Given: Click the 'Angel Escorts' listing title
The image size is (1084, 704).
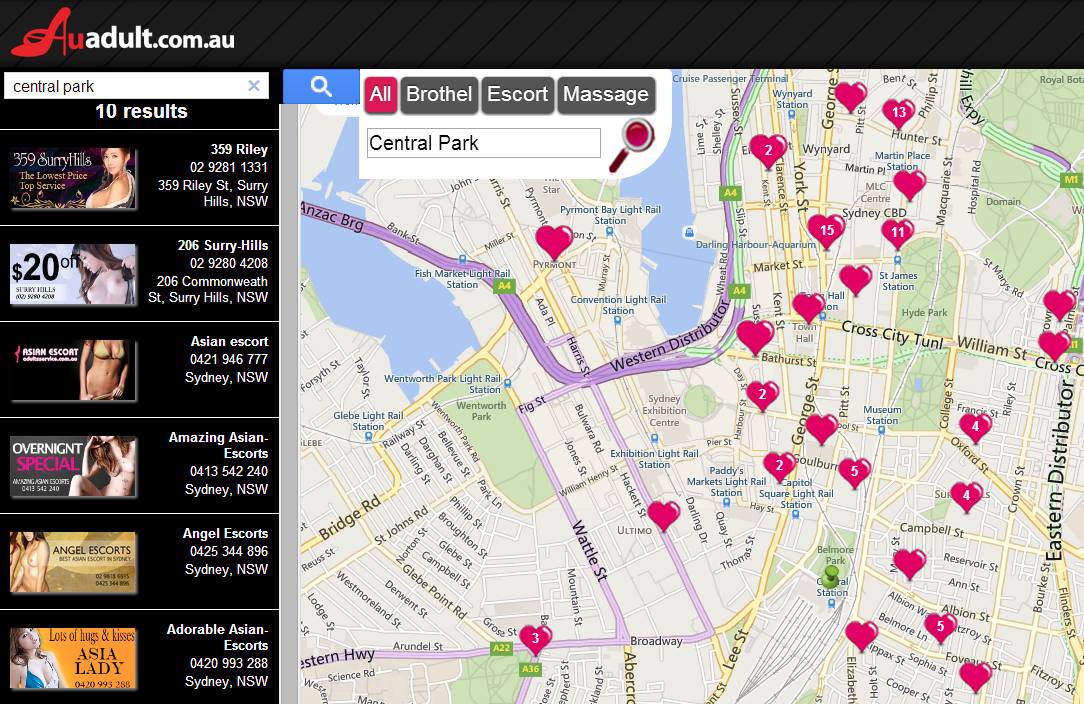Looking at the screenshot, I should (225, 534).
